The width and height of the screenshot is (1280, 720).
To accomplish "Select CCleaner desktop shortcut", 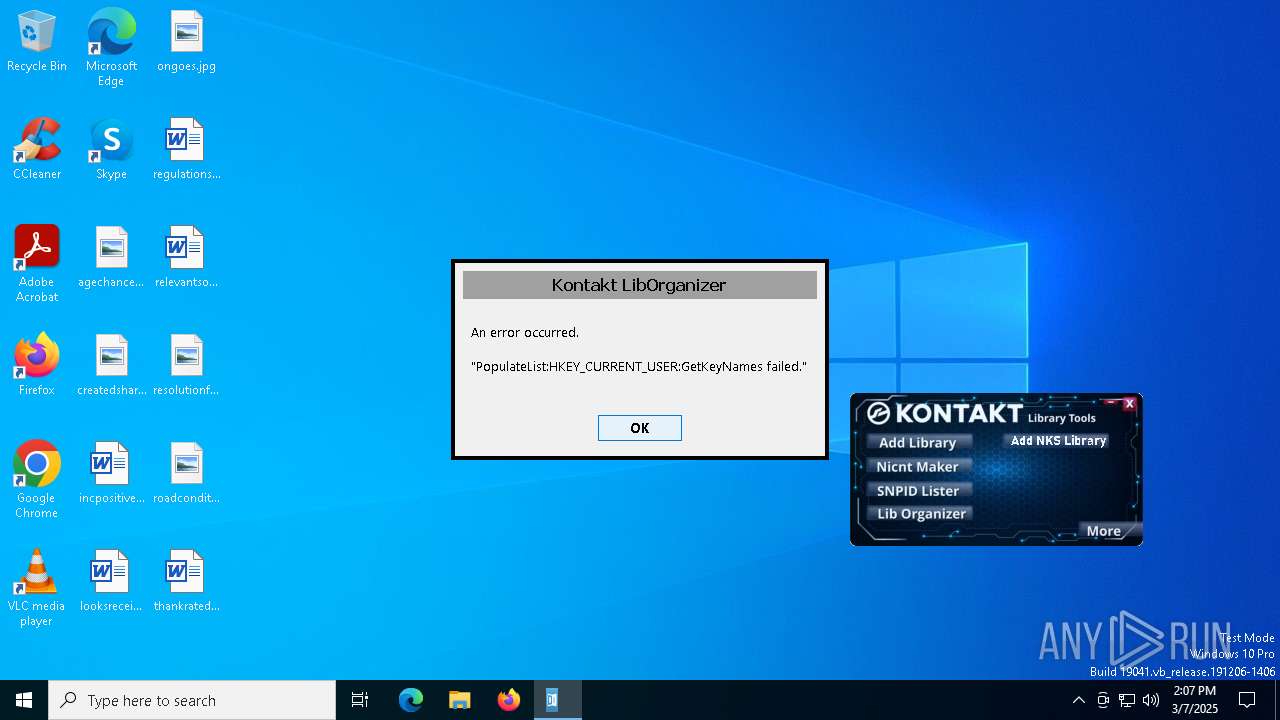I will click(37, 150).
